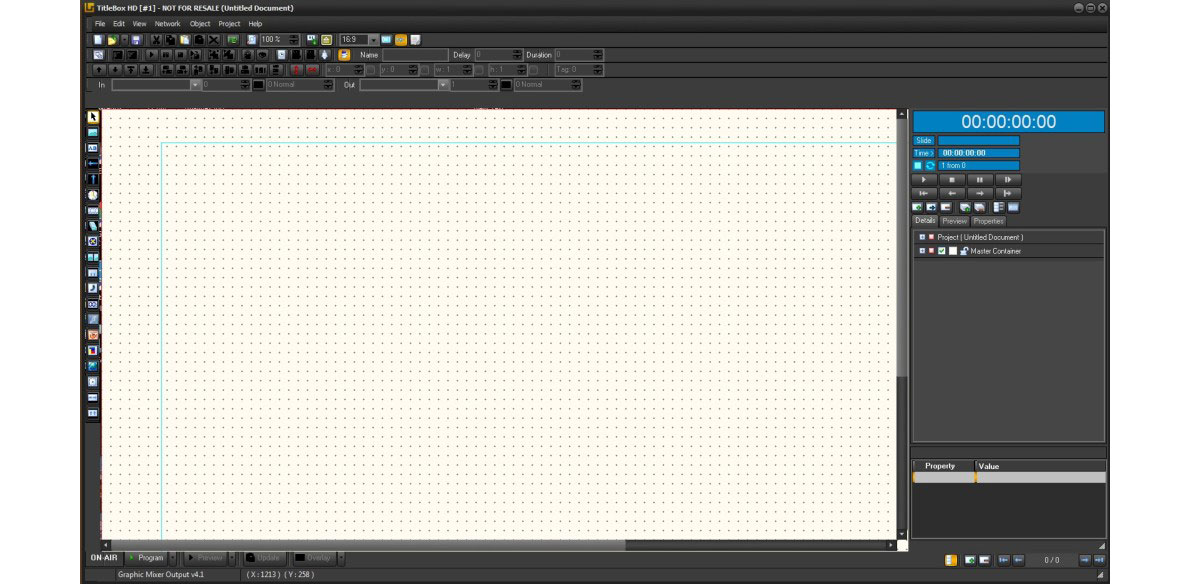
Task: Click the Cut scissors icon
Action: tap(156, 39)
